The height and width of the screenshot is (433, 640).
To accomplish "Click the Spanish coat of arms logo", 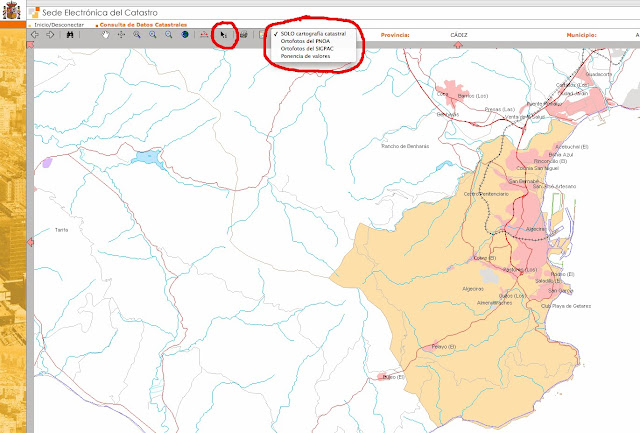I will [11, 11].
